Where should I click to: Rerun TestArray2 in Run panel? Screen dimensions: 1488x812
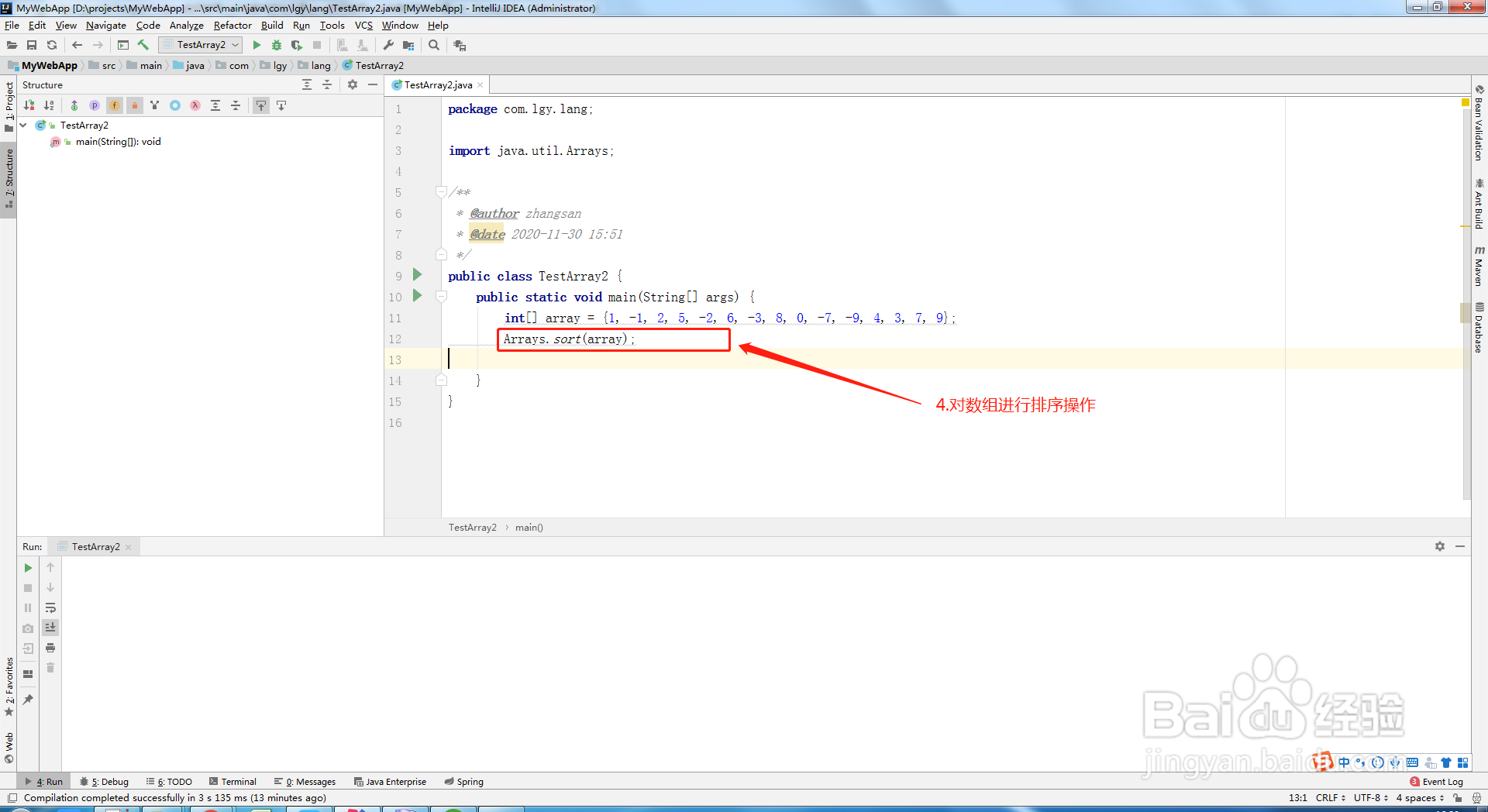tap(28, 568)
